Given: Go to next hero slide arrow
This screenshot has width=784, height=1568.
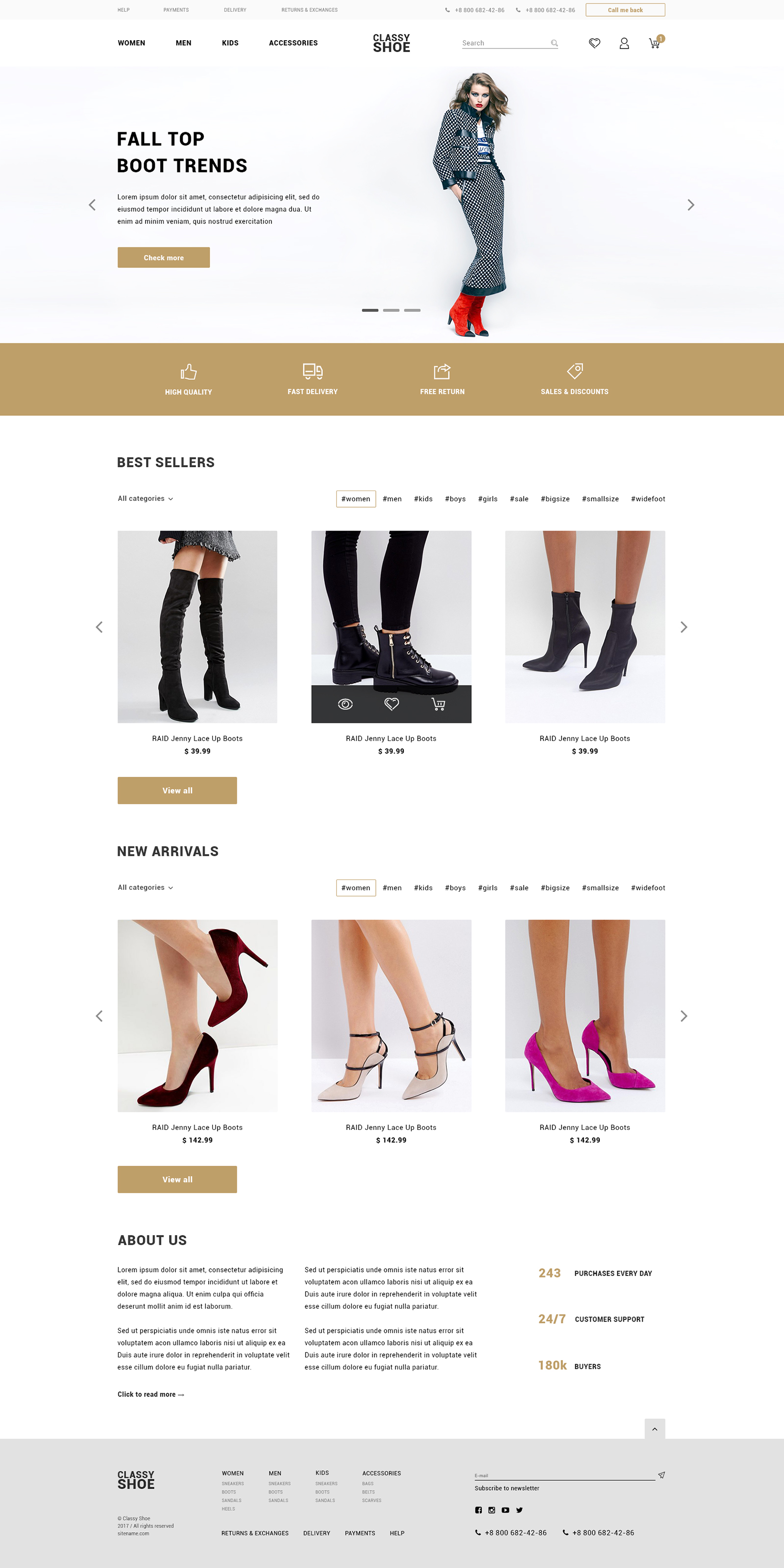Looking at the screenshot, I should tap(690, 205).
